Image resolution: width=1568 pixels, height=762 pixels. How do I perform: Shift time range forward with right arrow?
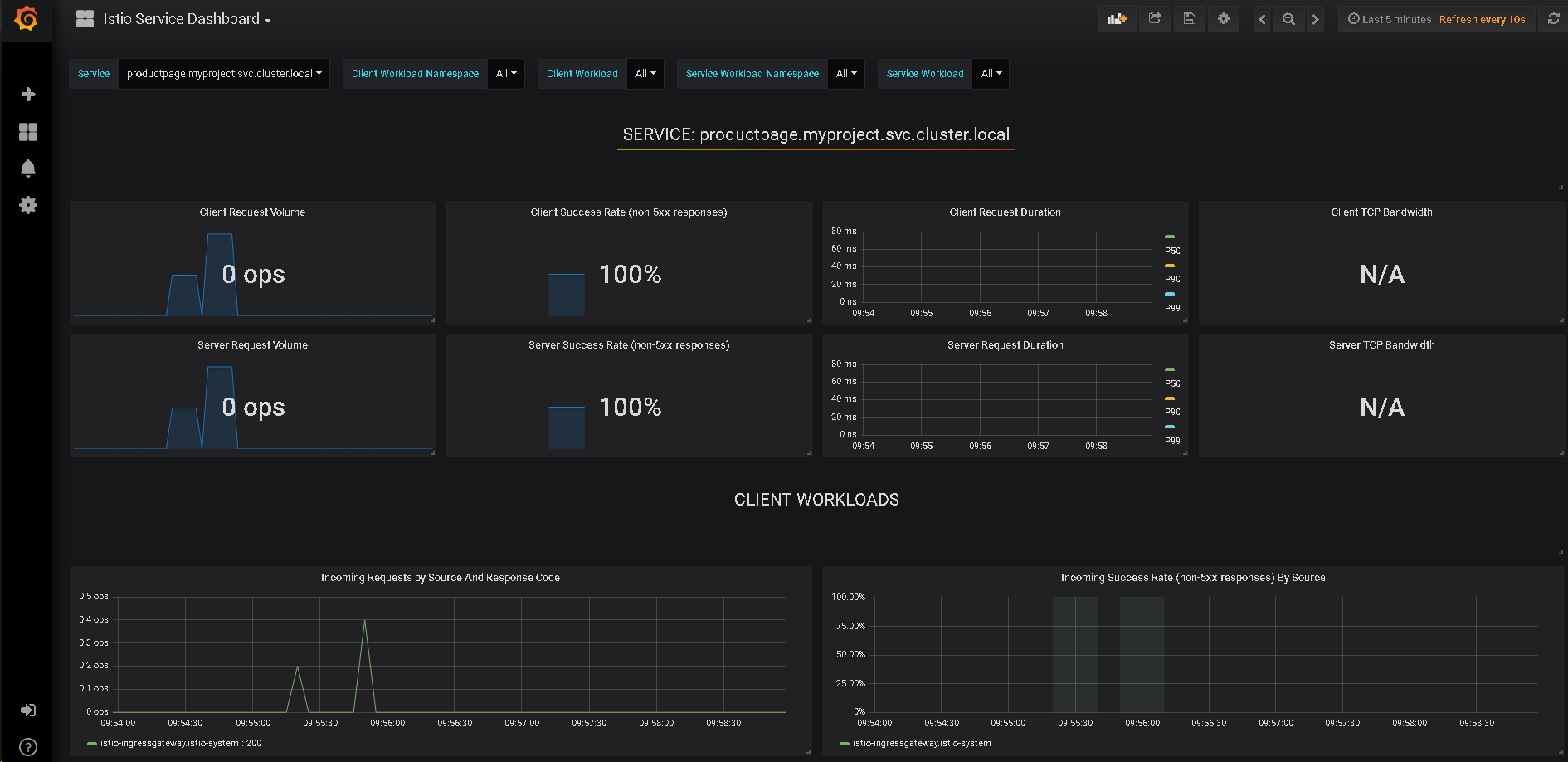pos(1315,19)
